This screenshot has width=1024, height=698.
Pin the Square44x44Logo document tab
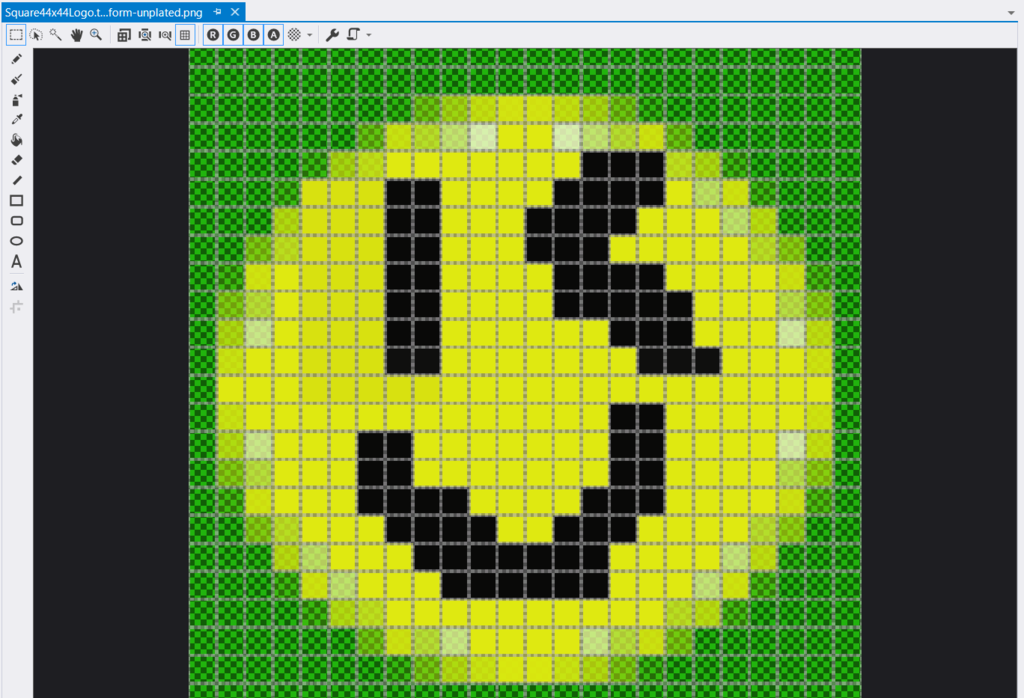click(x=217, y=12)
